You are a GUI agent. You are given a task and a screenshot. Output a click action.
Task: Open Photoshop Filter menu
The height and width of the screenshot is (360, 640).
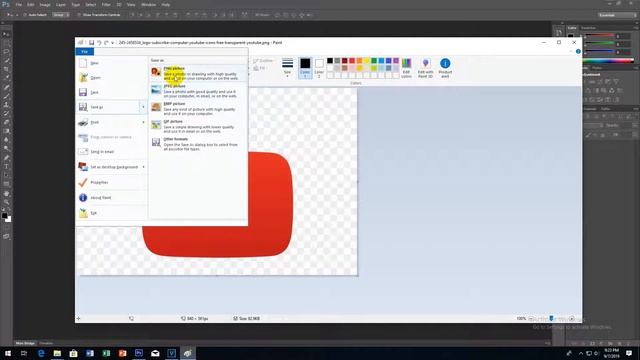pyautogui.click(x=106, y=4)
